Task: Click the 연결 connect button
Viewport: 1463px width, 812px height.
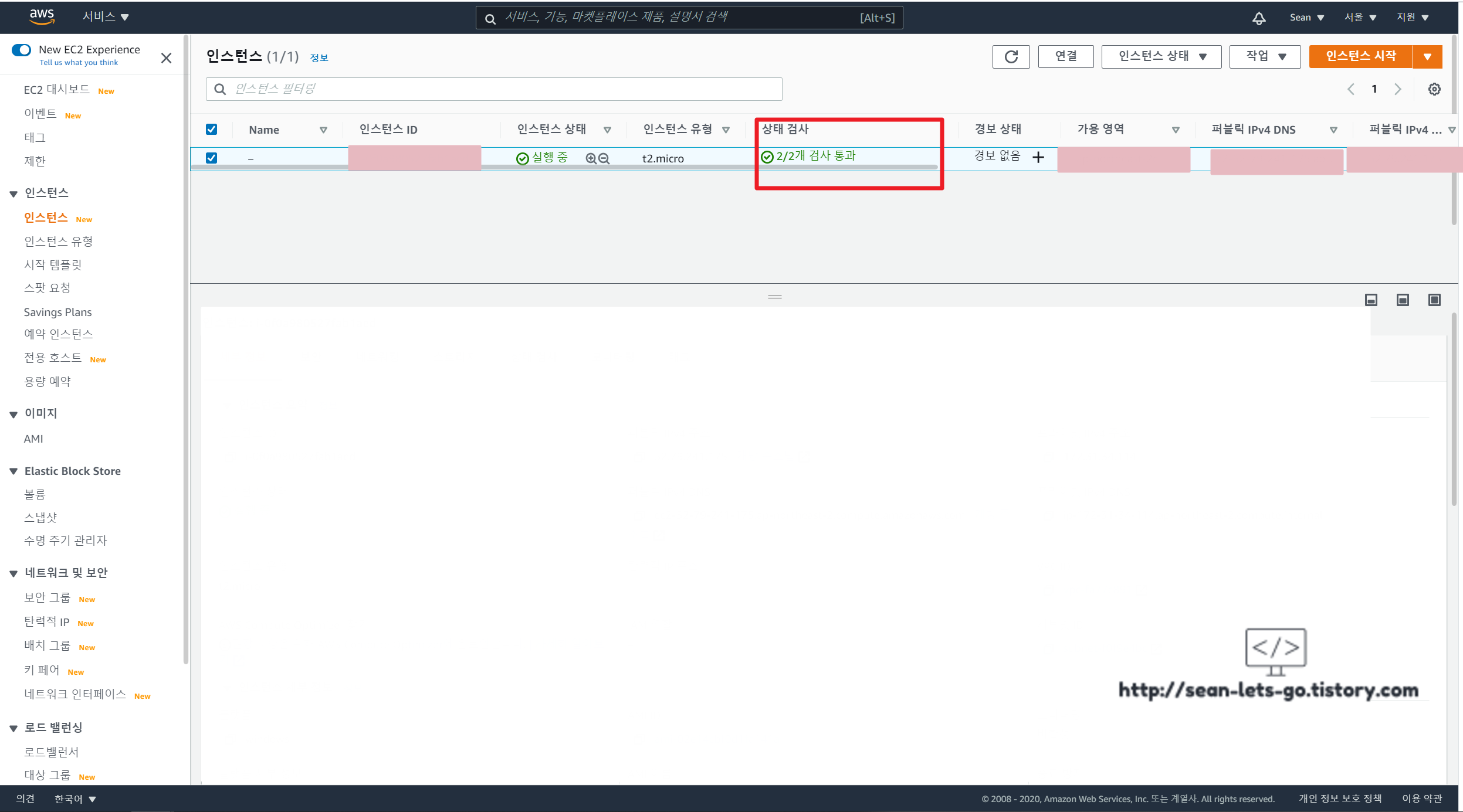Action: (1065, 57)
